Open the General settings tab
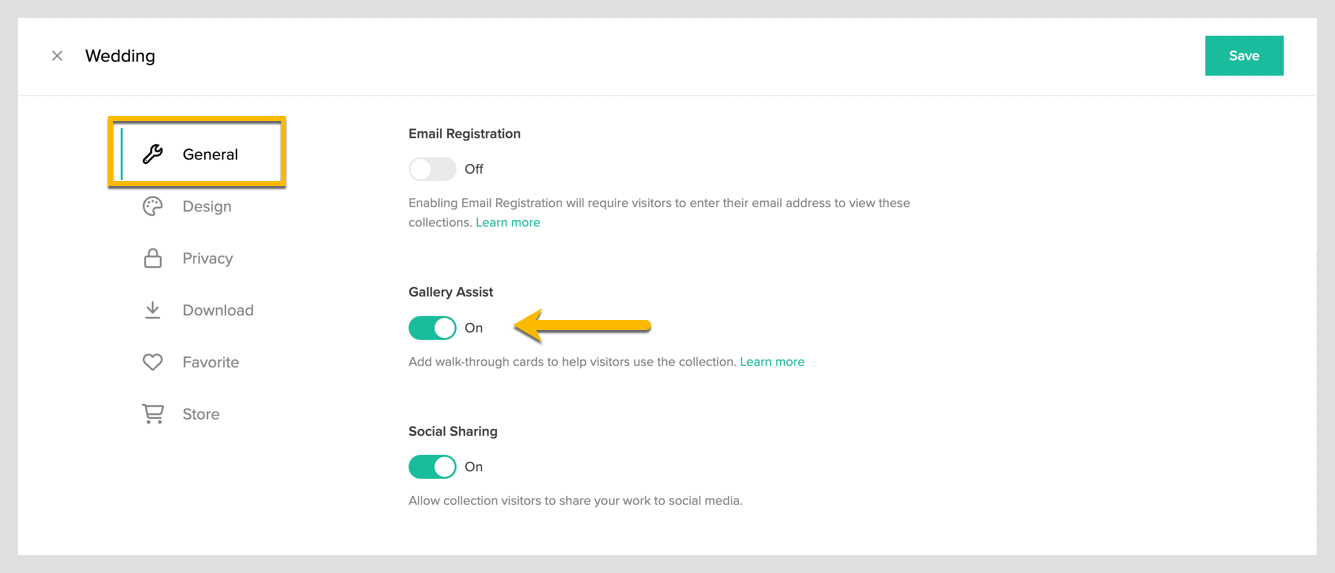The width and height of the screenshot is (1335, 573). [x=210, y=154]
